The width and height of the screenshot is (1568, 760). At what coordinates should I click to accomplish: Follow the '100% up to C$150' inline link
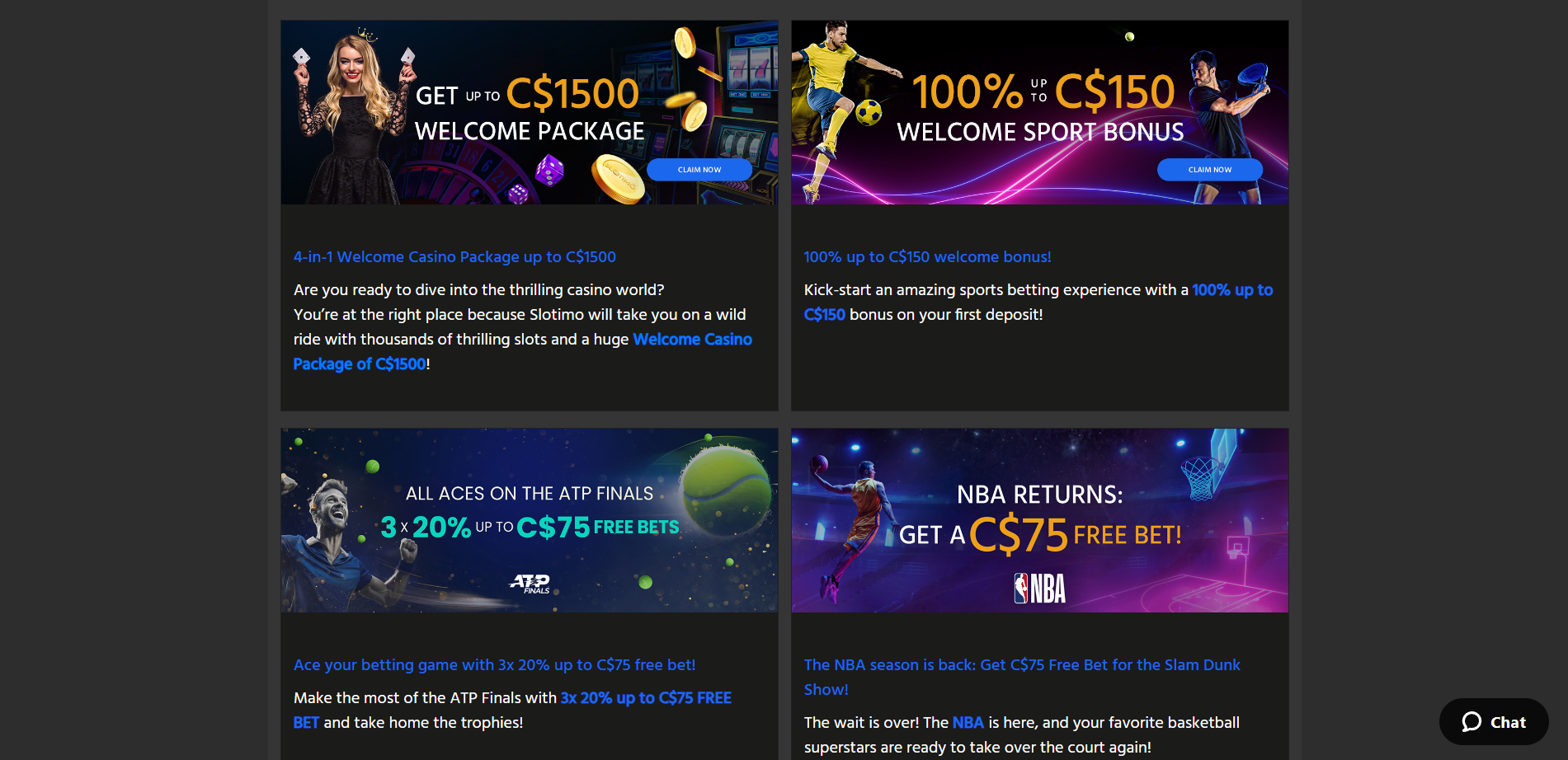[1038, 303]
